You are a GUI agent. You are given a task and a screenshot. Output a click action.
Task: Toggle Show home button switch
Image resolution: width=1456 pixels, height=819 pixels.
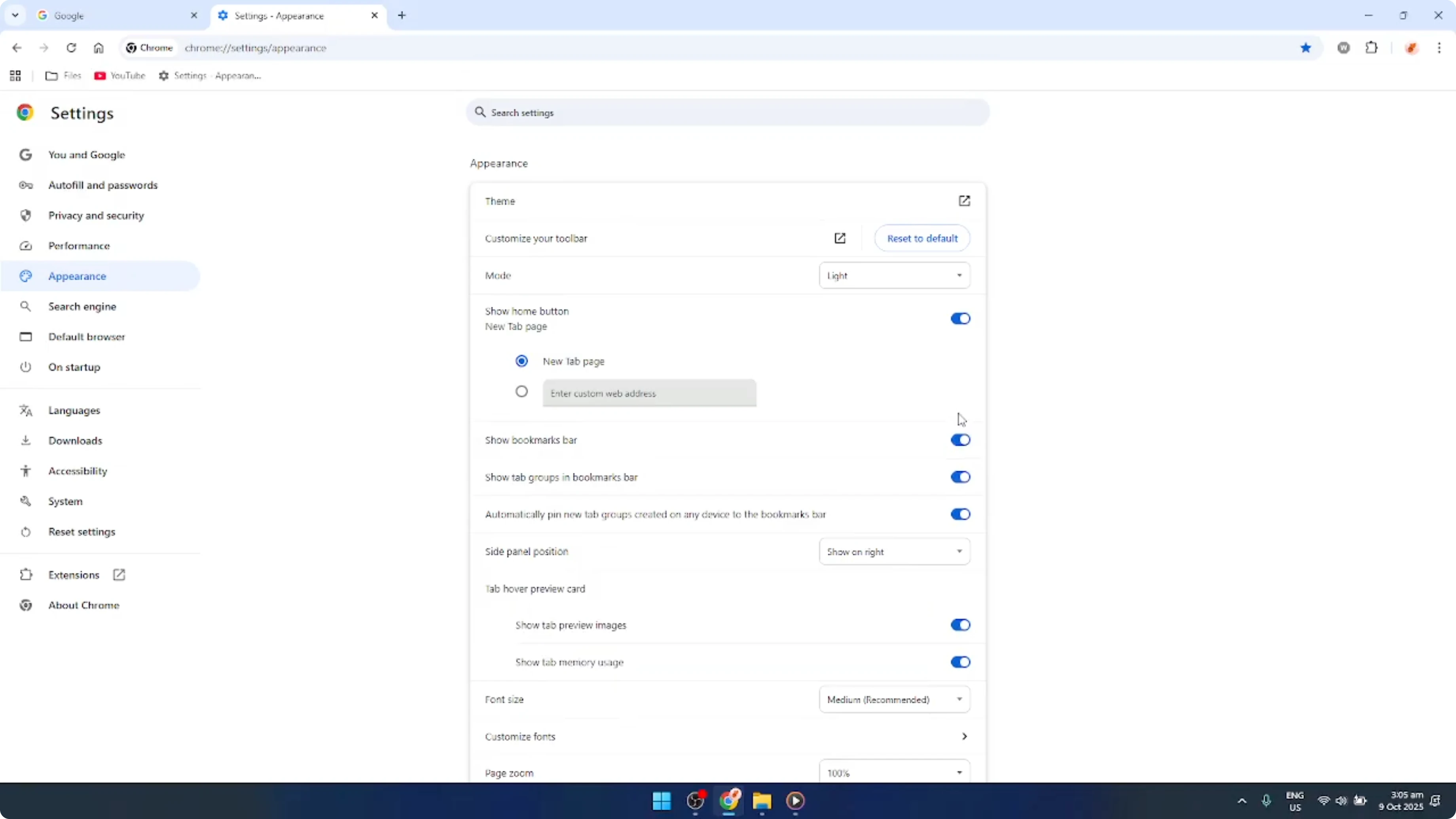(960, 319)
